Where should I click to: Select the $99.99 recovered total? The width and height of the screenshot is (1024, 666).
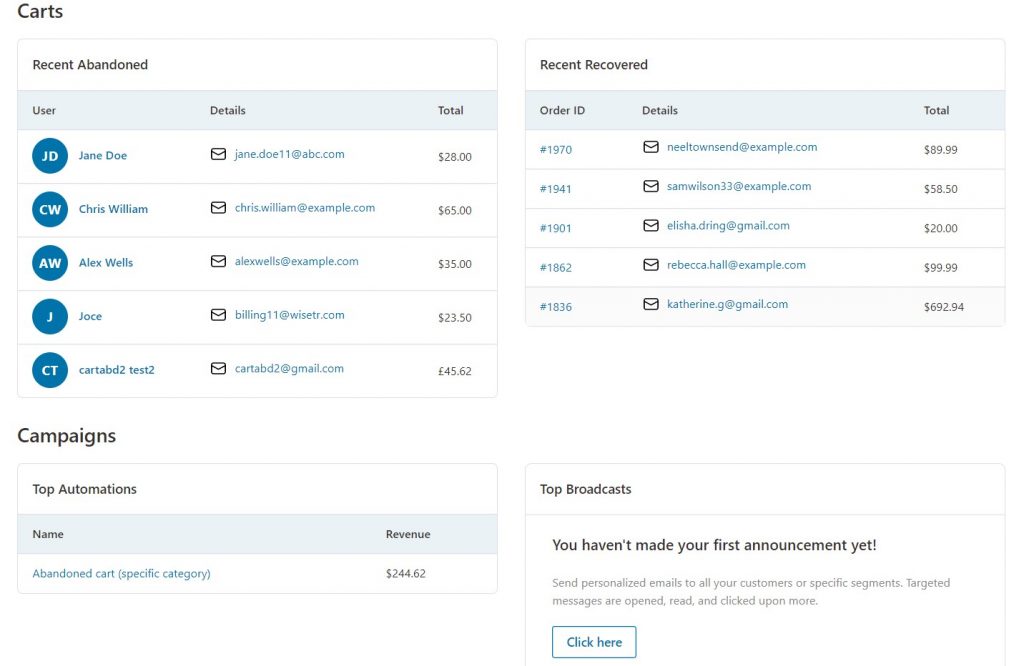point(940,267)
